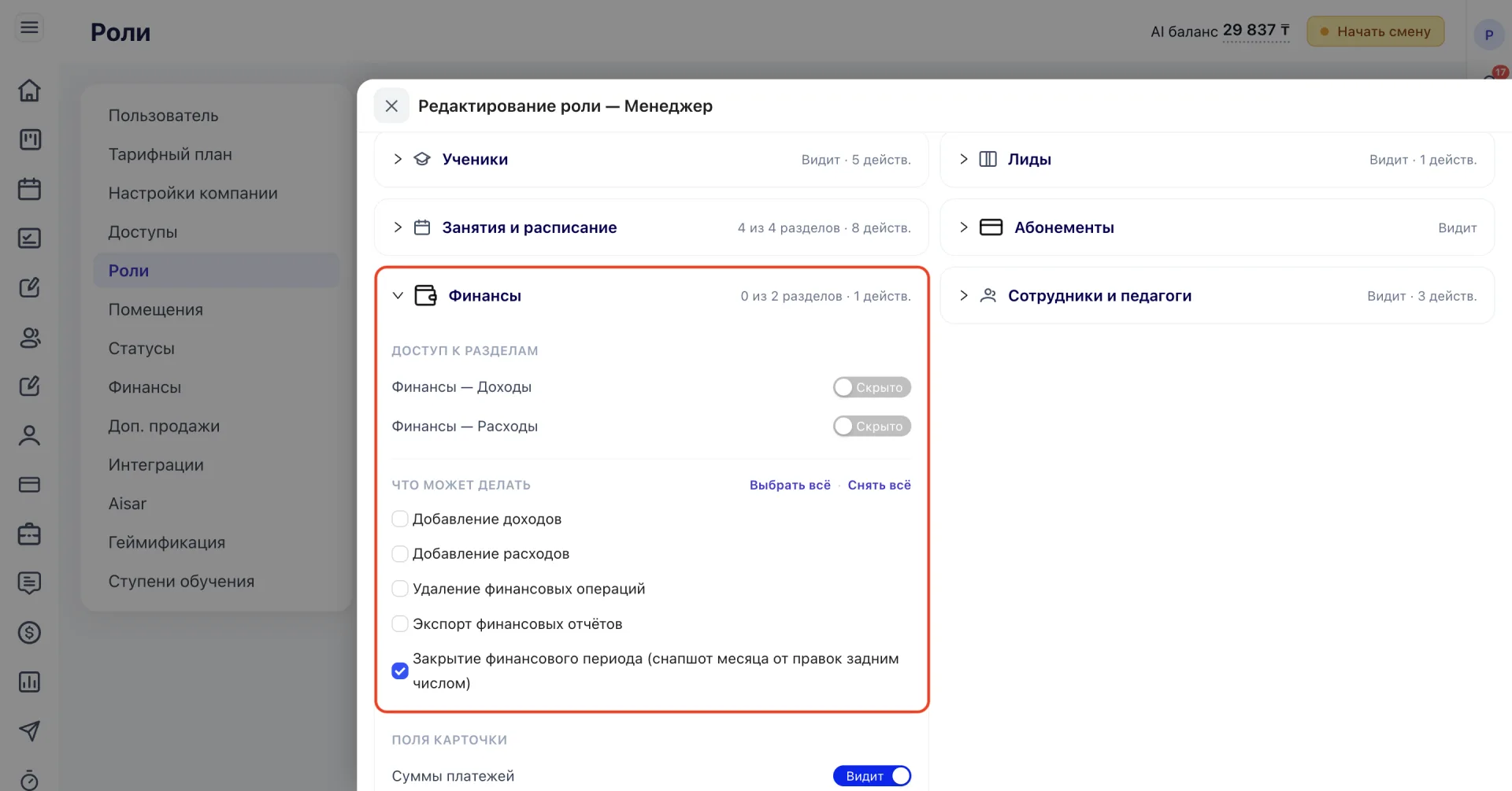This screenshot has width=1512, height=791.
Task: Open the checklist chart icon in sidebar
Action: pos(29,238)
